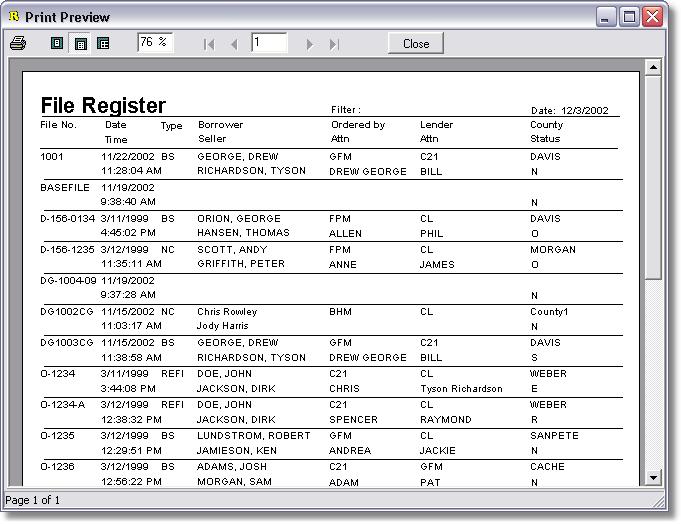The image size is (681, 524).
Task: Click the BASEFILE file number
Action: [x=65, y=188]
